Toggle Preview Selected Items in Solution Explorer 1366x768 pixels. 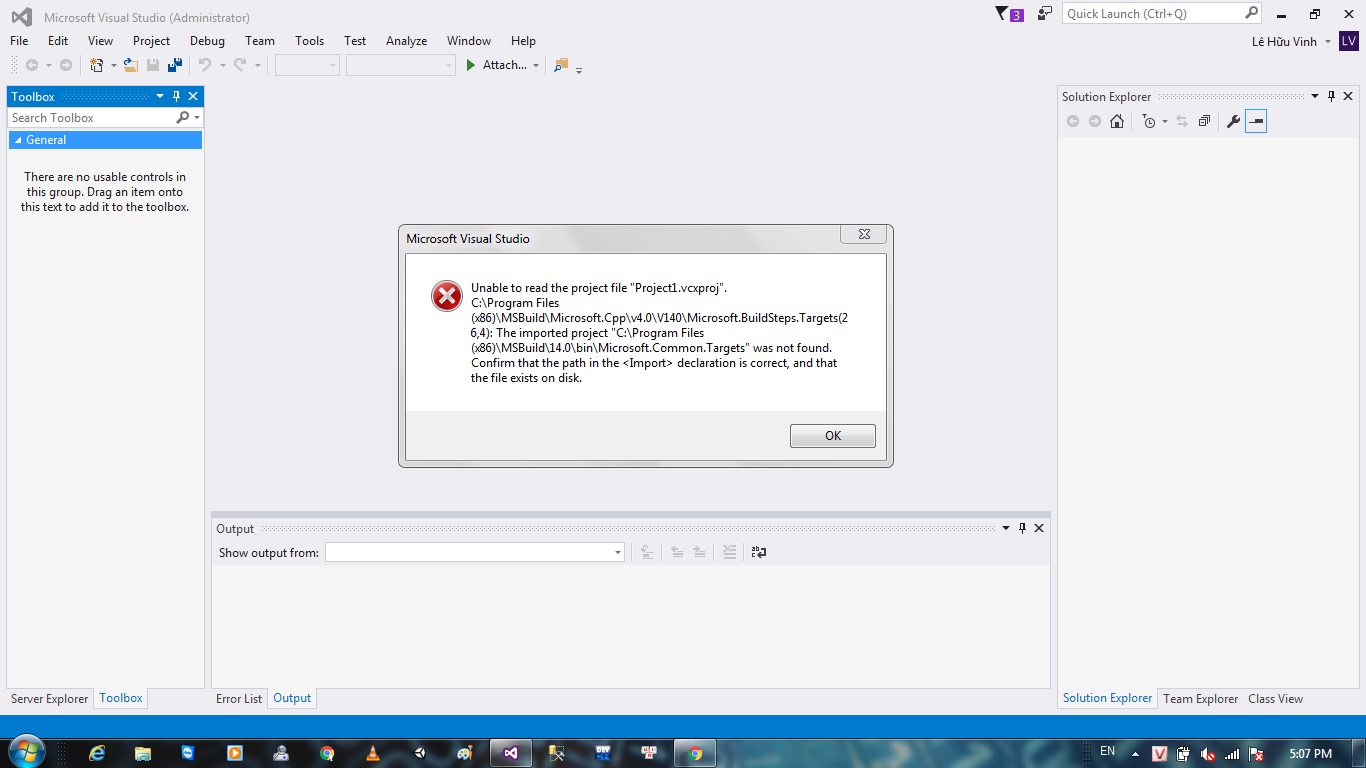[1256, 121]
